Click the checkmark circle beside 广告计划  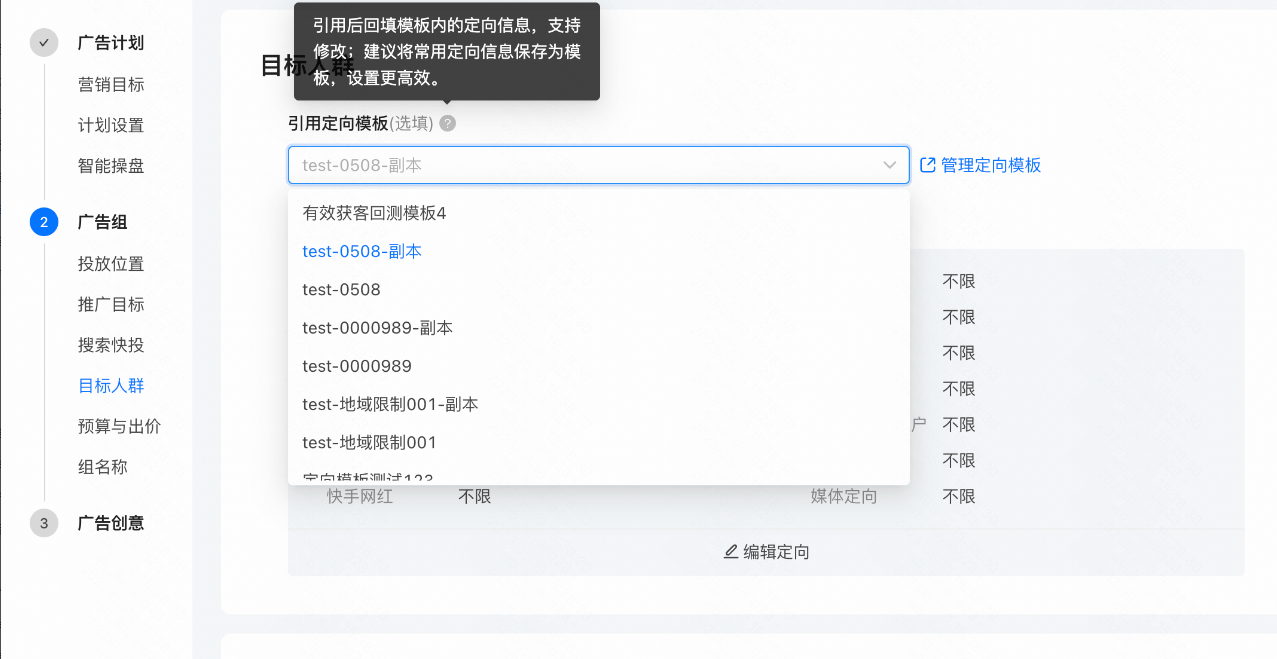[x=42, y=43]
